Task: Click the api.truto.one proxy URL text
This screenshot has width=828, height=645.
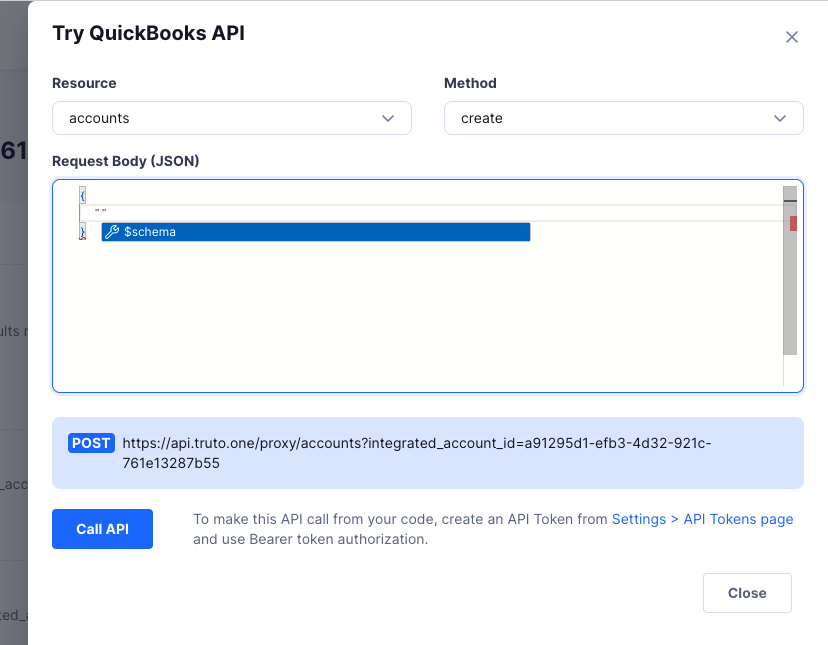Action: point(417,453)
